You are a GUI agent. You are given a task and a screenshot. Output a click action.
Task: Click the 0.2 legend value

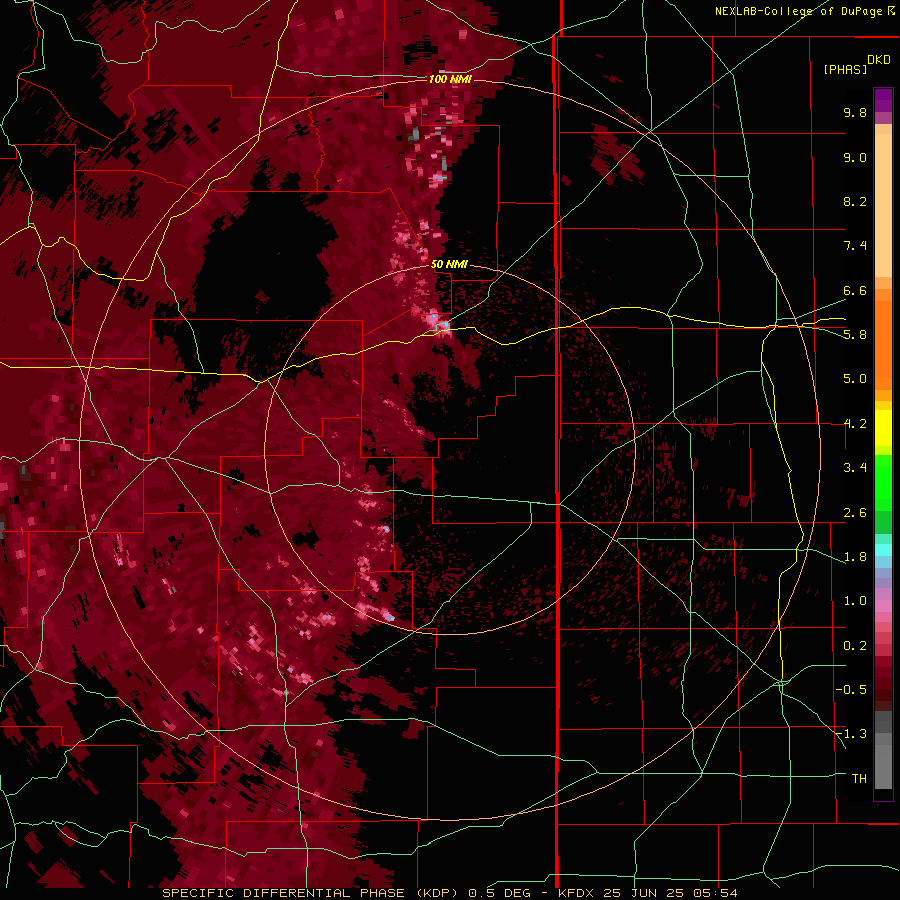click(855, 646)
